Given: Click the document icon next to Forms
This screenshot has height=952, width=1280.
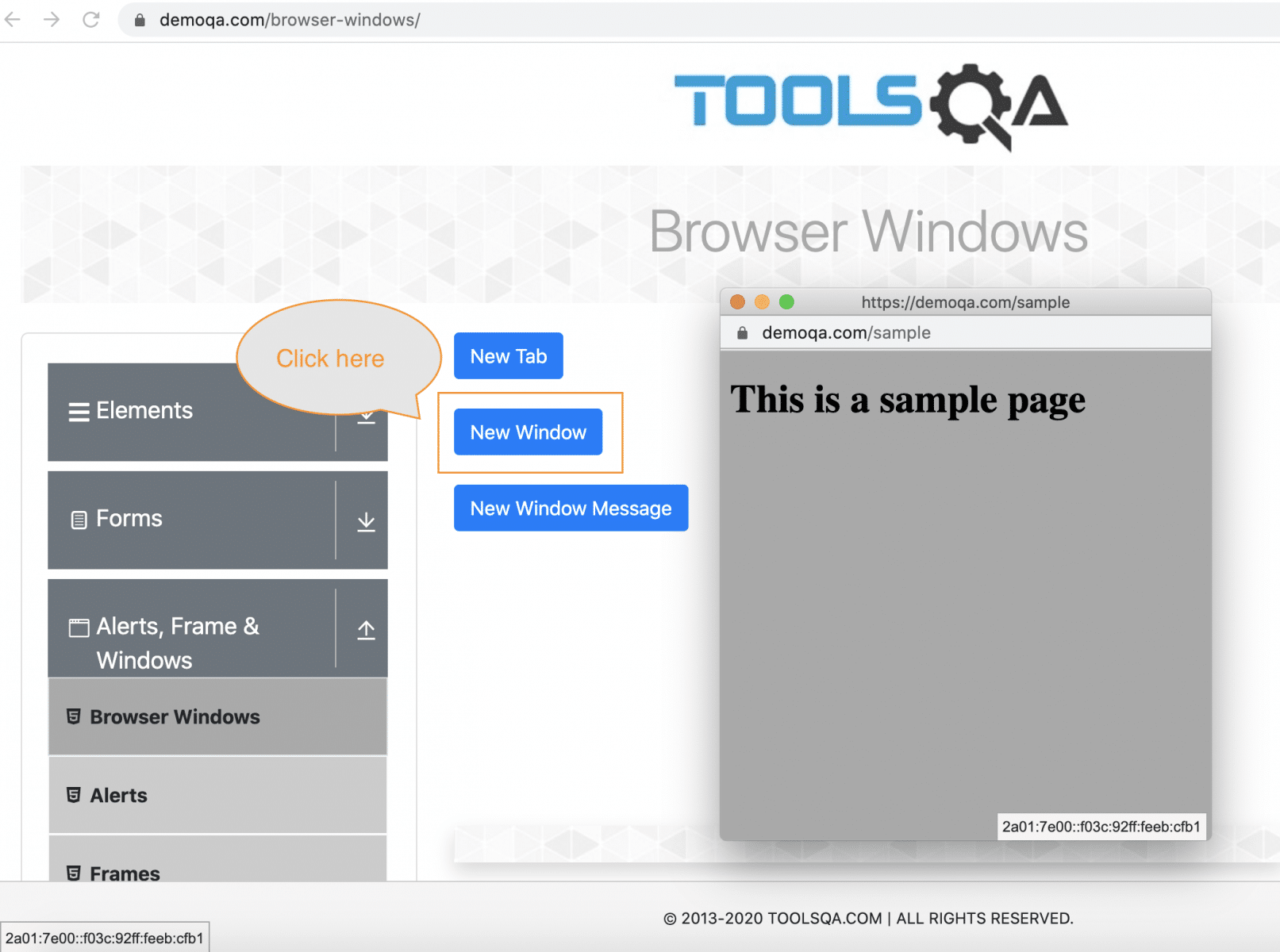Looking at the screenshot, I should (x=77, y=519).
